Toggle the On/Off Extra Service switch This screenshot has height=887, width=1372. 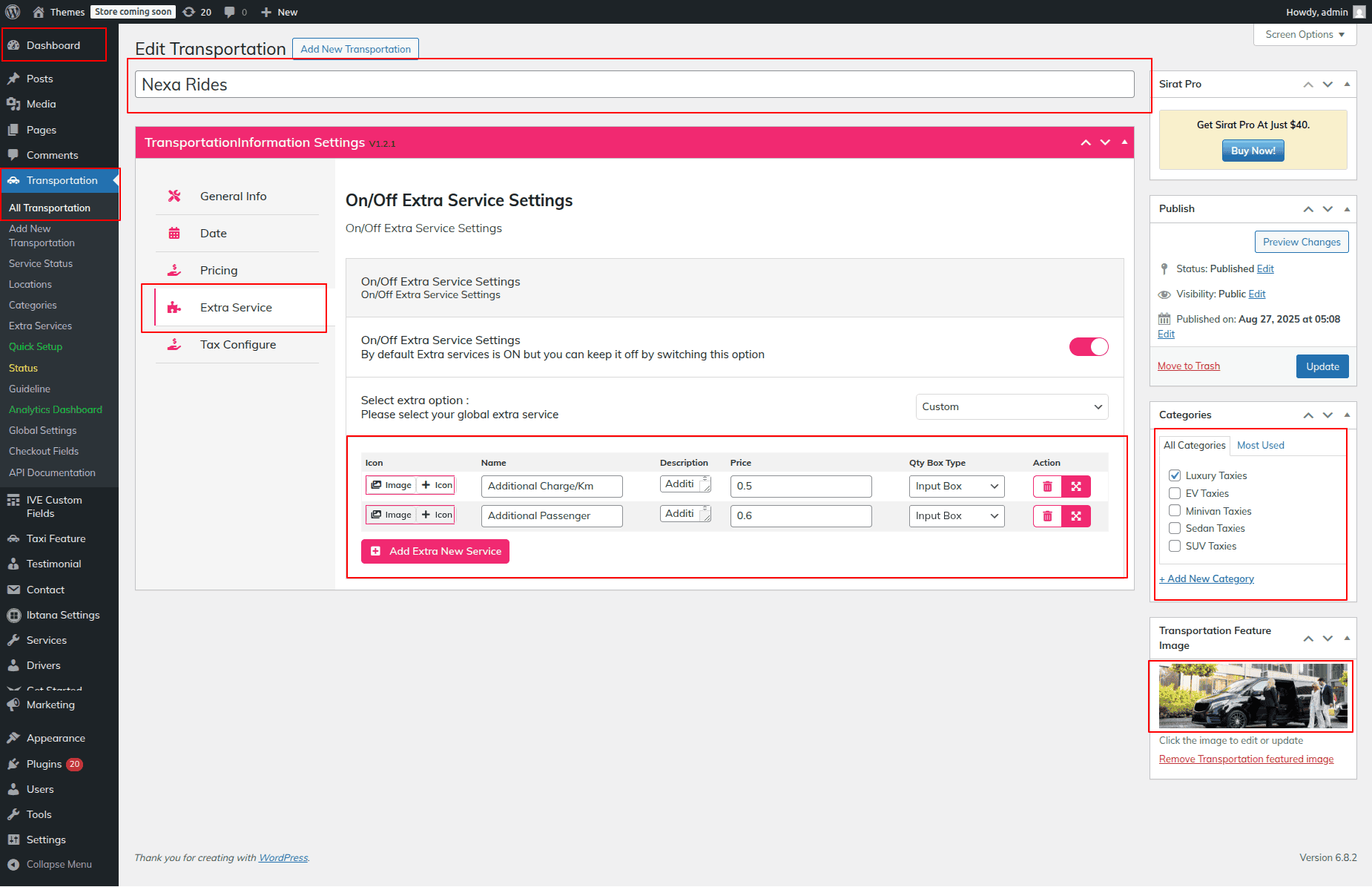tap(1088, 347)
